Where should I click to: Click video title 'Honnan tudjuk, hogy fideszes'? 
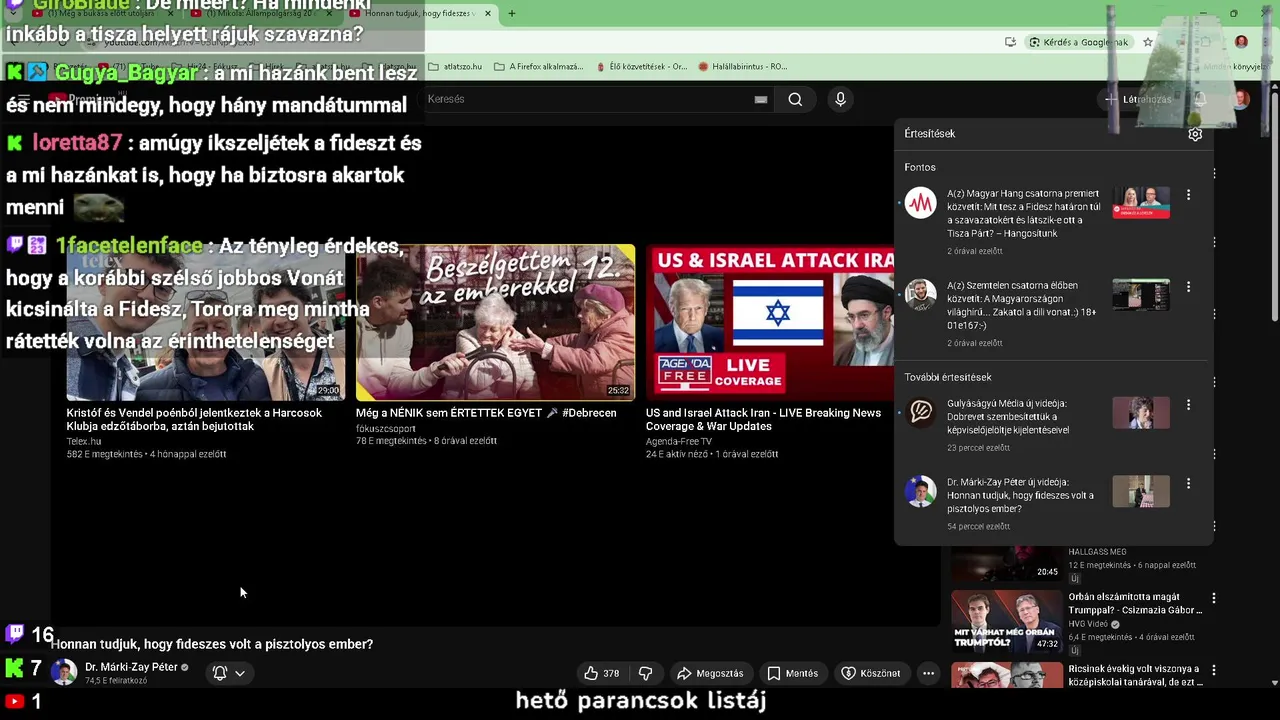[212, 645]
